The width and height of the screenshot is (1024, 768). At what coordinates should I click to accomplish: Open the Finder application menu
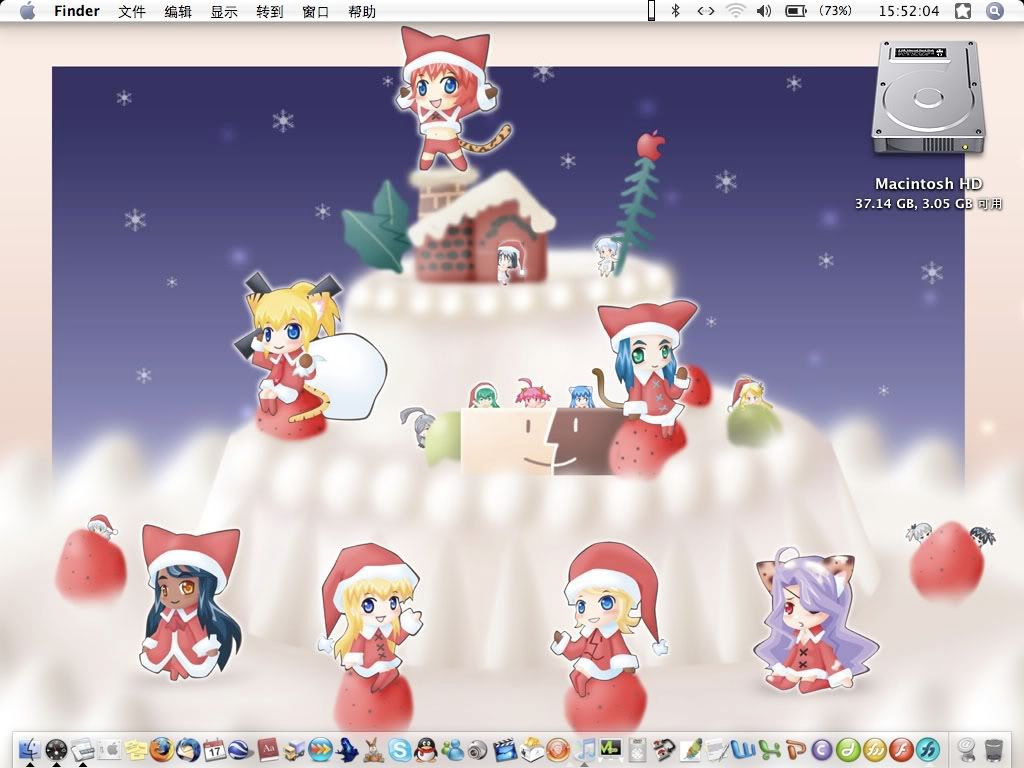[76, 11]
